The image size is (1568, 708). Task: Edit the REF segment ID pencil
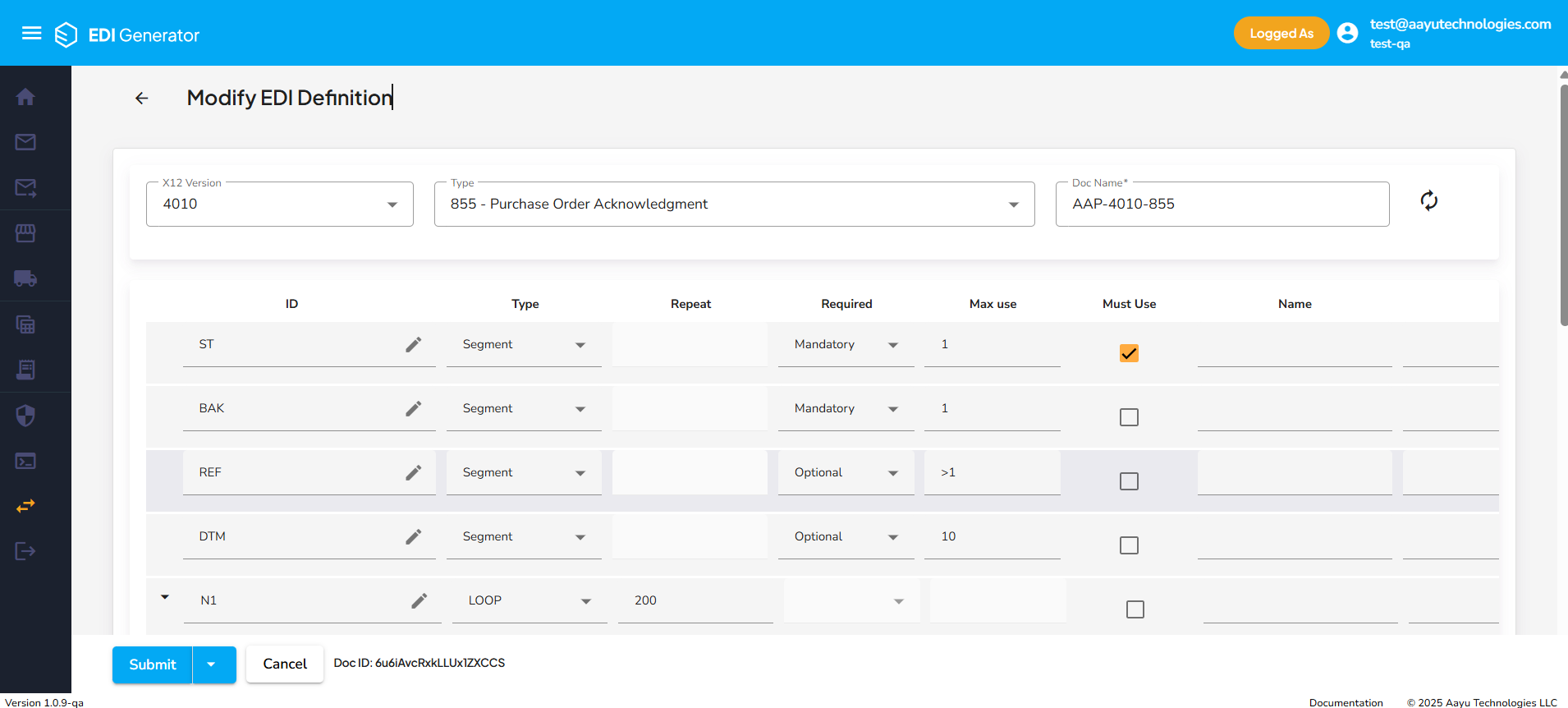[414, 472]
